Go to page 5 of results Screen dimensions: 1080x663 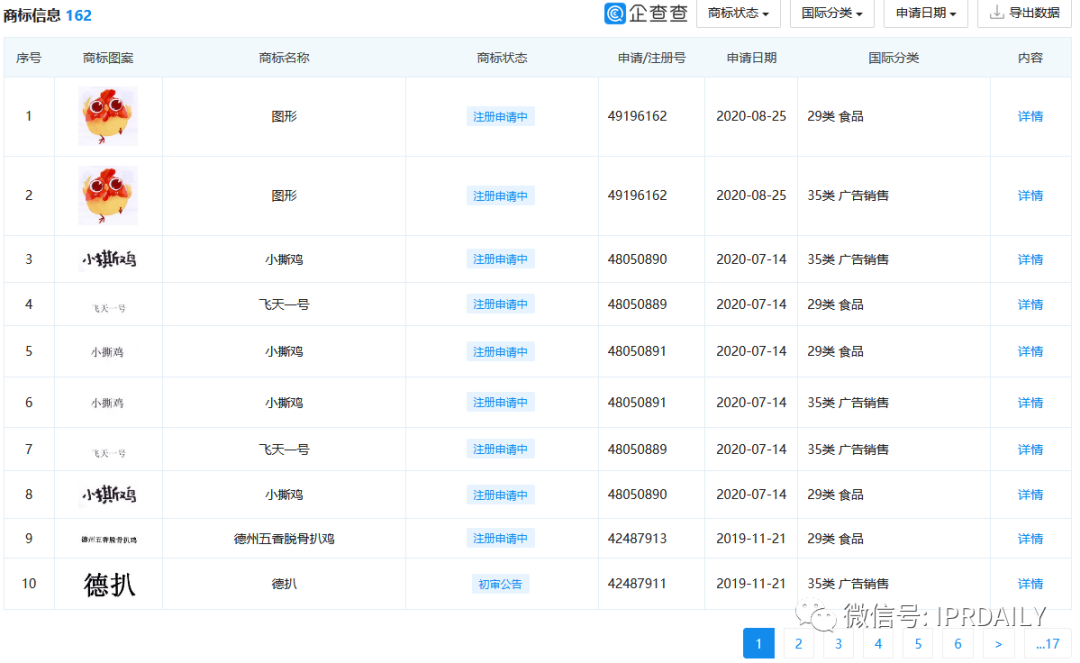pyautogui.click(x=918, y=644)
